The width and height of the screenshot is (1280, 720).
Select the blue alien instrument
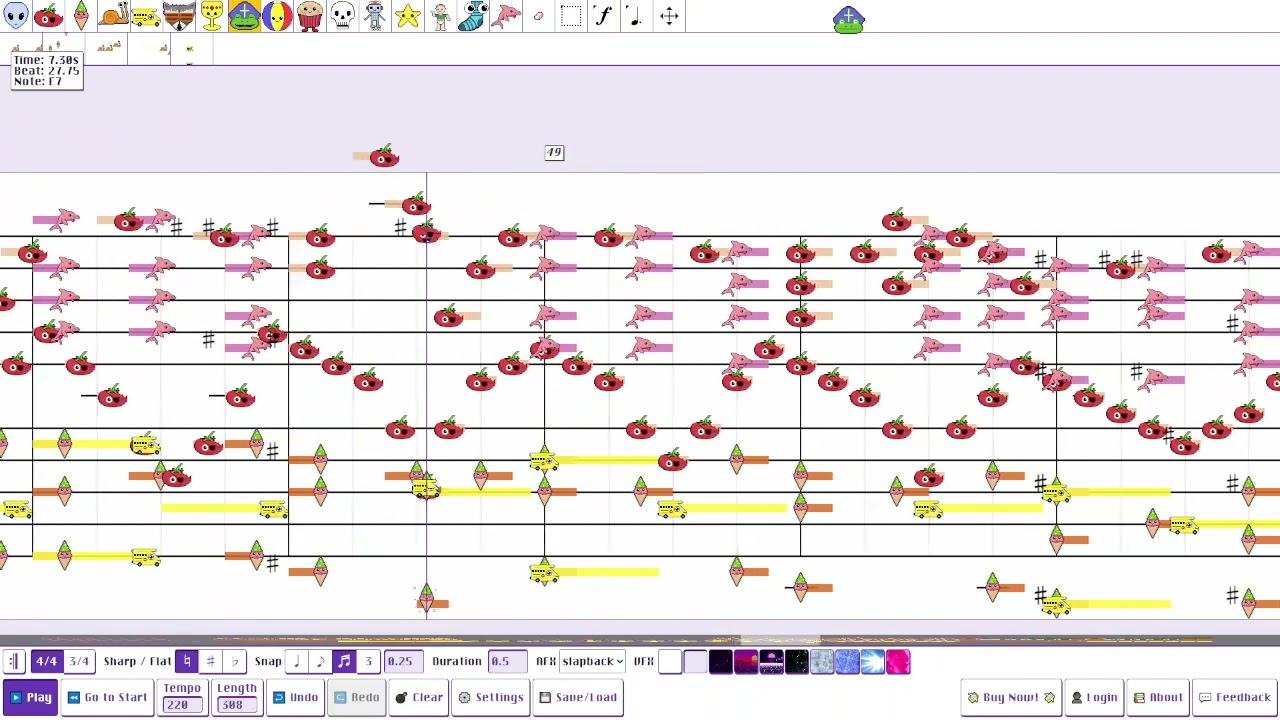[16, 16]
